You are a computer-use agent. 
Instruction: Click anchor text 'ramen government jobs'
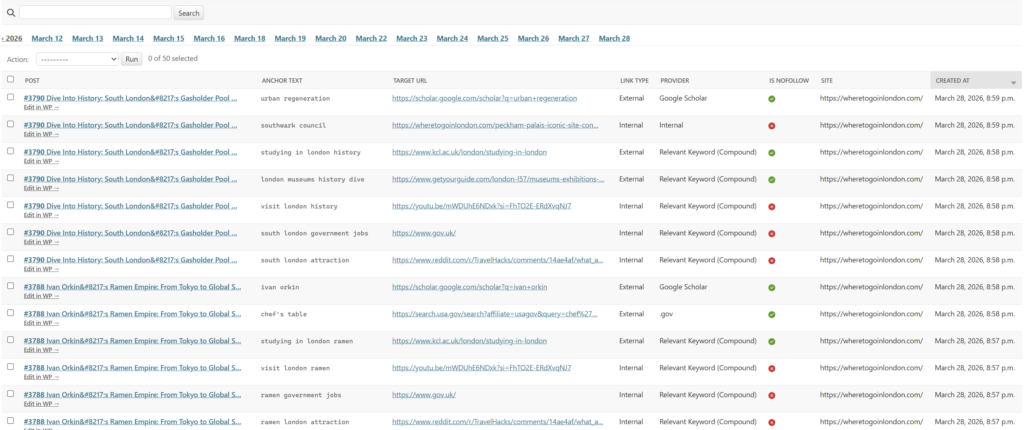301,395
